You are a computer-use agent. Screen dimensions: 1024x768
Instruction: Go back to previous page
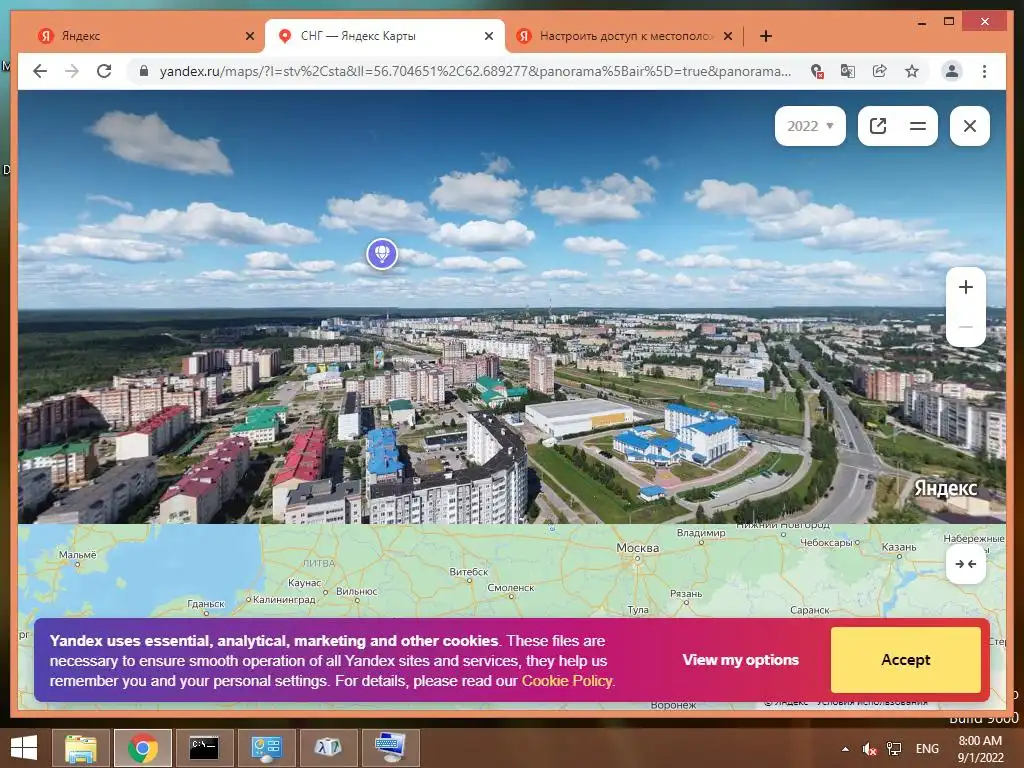40,71
